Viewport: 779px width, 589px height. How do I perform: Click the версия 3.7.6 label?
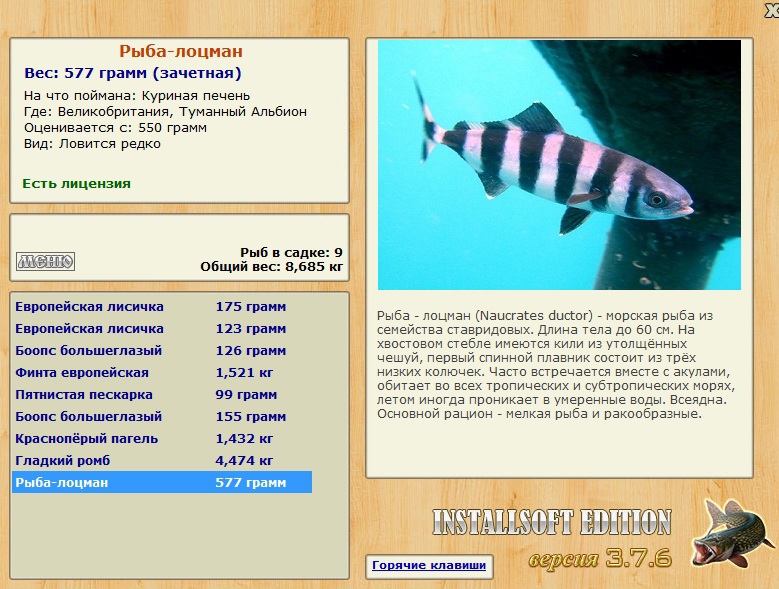tap(600, 559)
